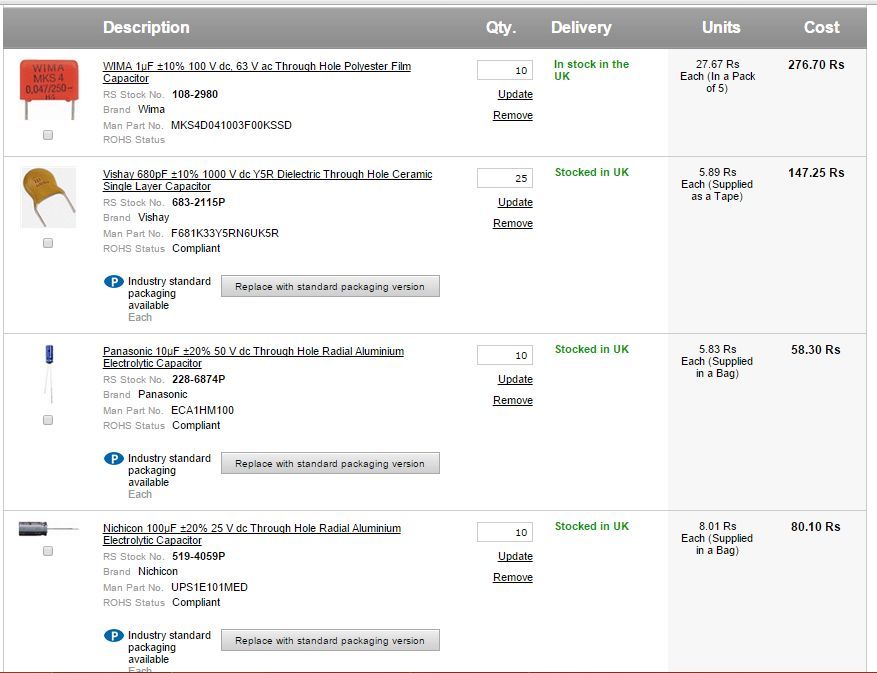877x673 pixels.
Task: Click the 80.10 Rs cost value
Action: point(815,526)
